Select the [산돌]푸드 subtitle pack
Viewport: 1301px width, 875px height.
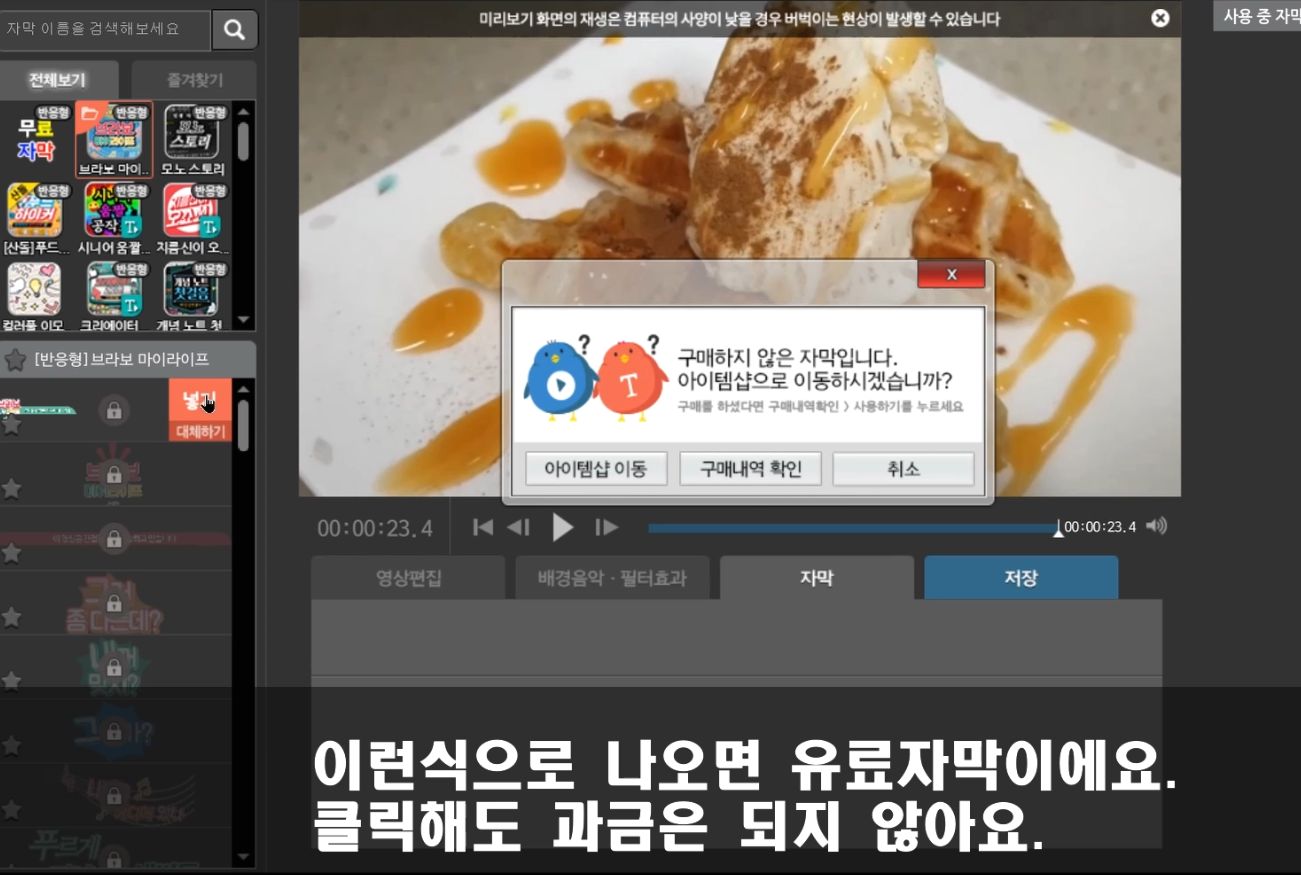(x=35, y=218)
